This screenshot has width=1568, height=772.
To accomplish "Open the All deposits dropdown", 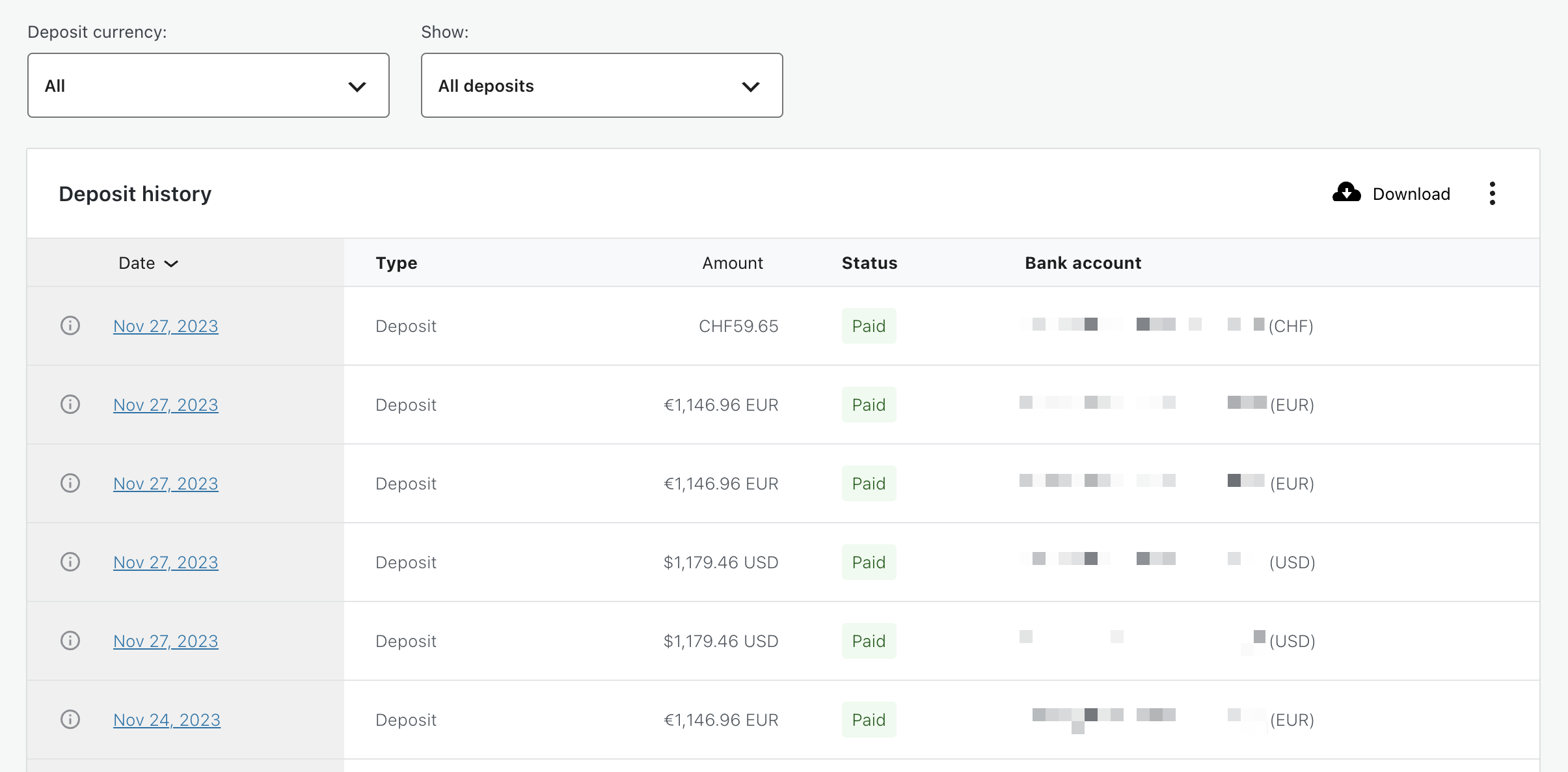I will (x=601, y=85).
